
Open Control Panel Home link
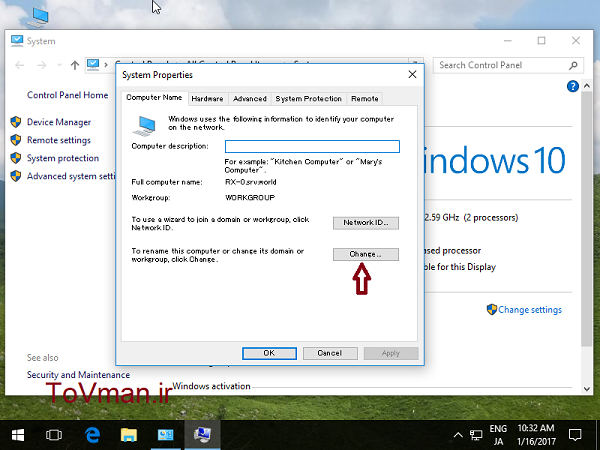[x=67, y=95]
